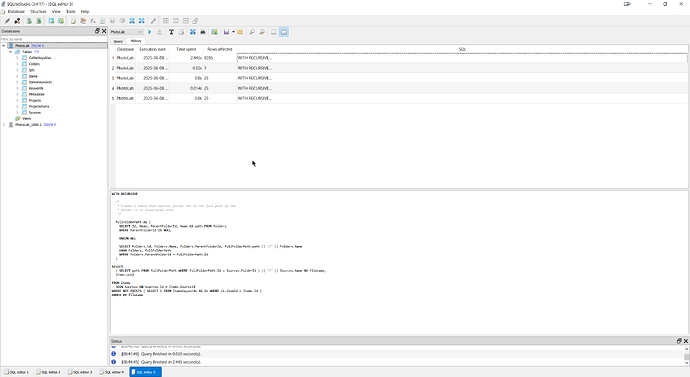Open the Database menu
Image resolution: width=690 pixels, height=377 pixels.
tap(16, 11)
